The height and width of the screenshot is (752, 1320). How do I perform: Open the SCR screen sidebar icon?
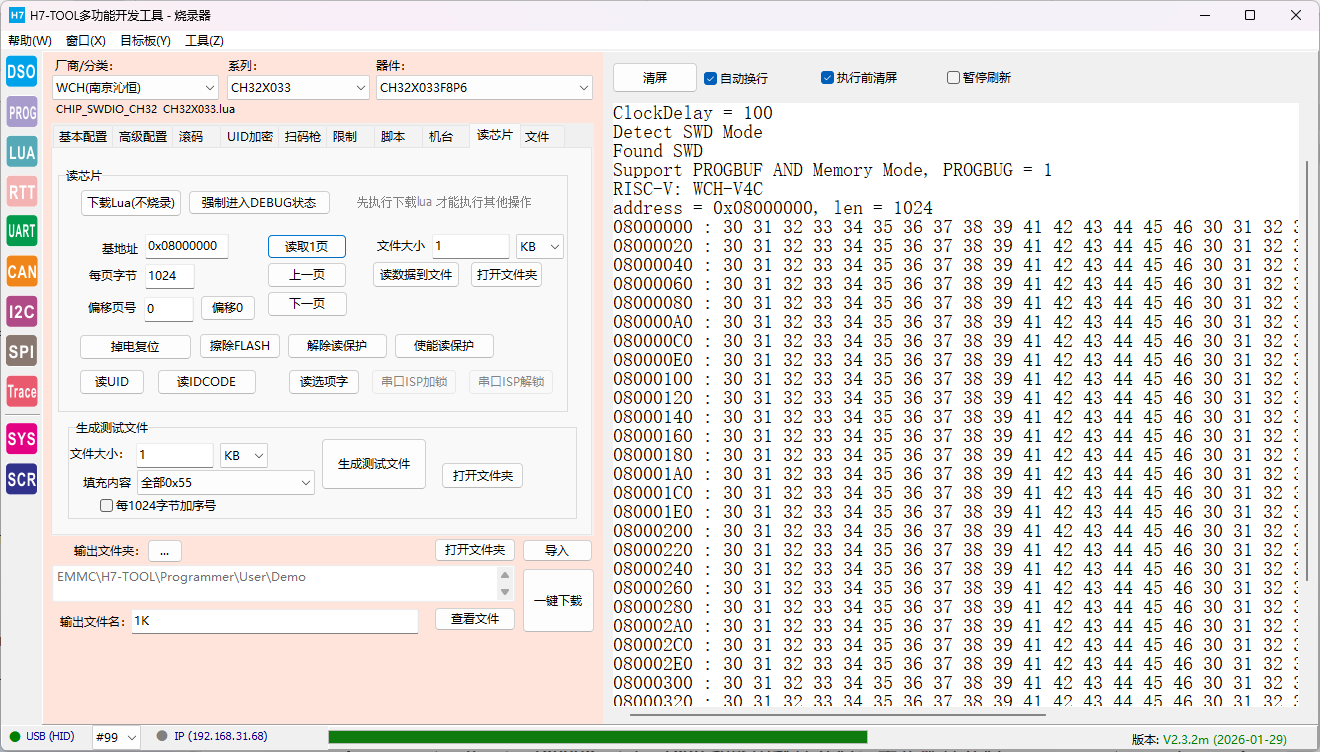[x=21, y=479]
